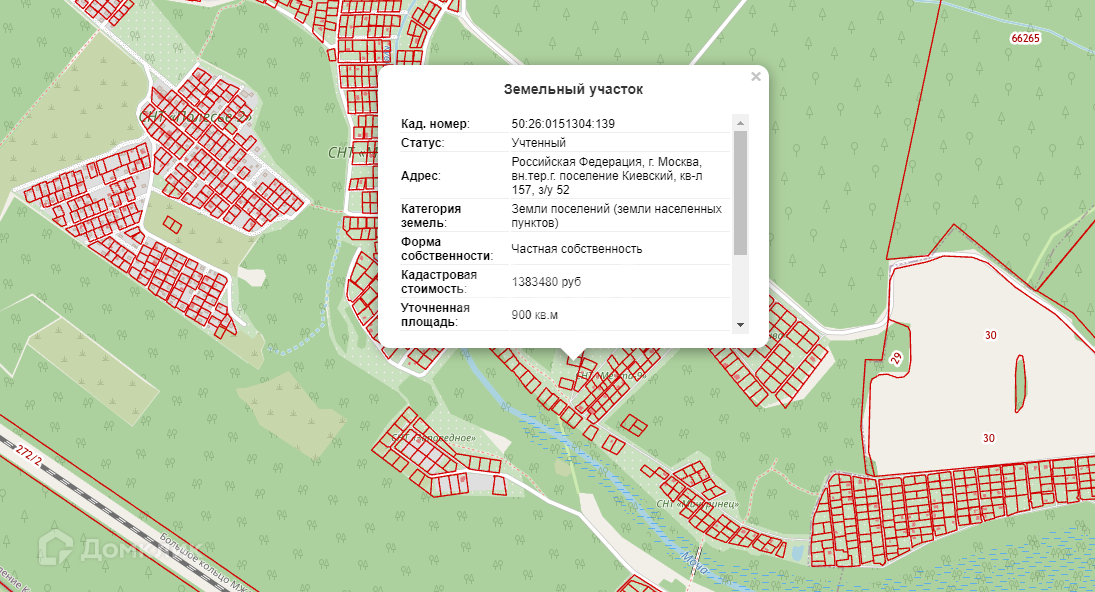Click the Частная собственность ownership value

(576, 249)
